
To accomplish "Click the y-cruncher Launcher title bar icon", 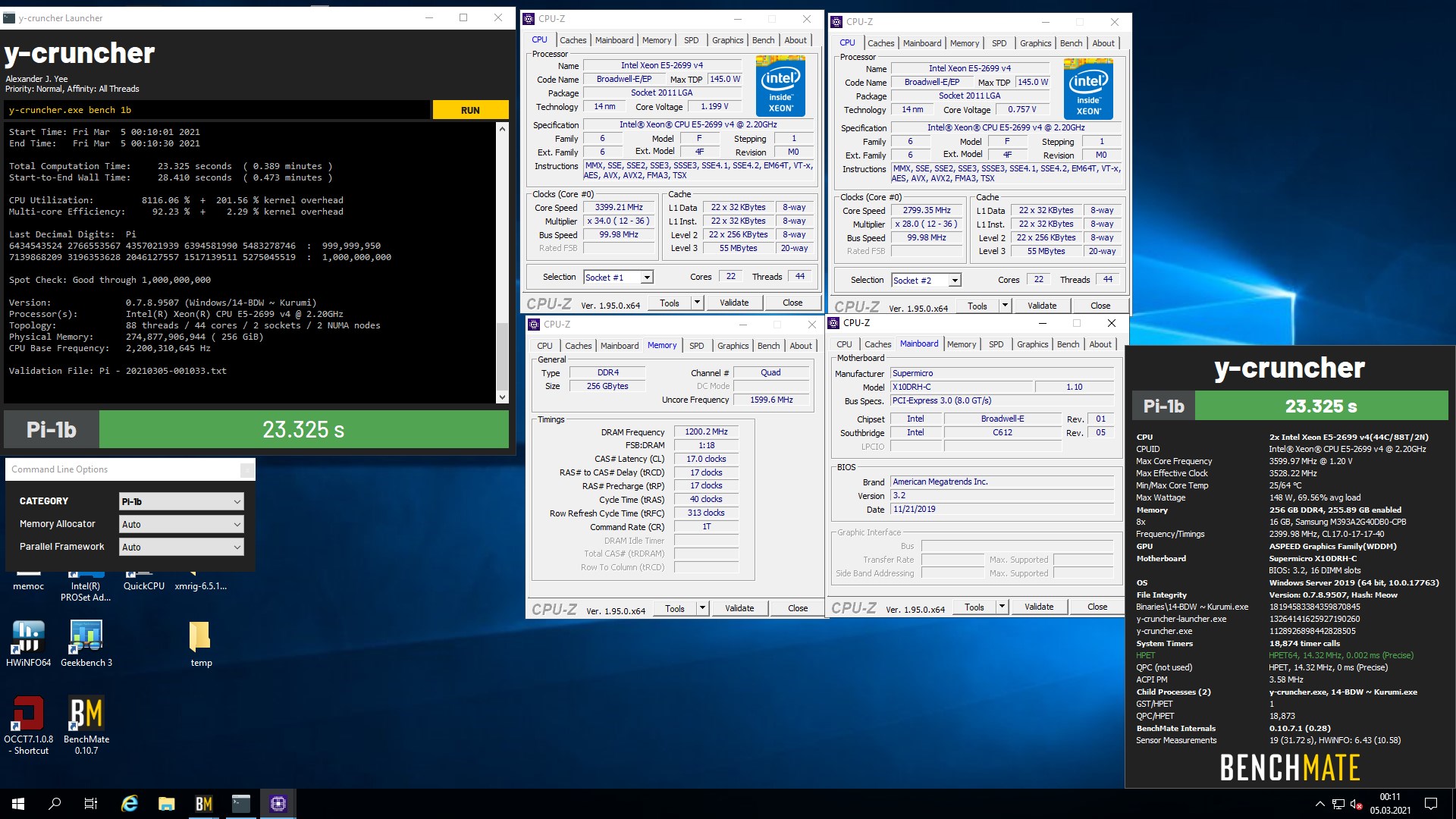I will pyautogui.click(x=9, y=18).
